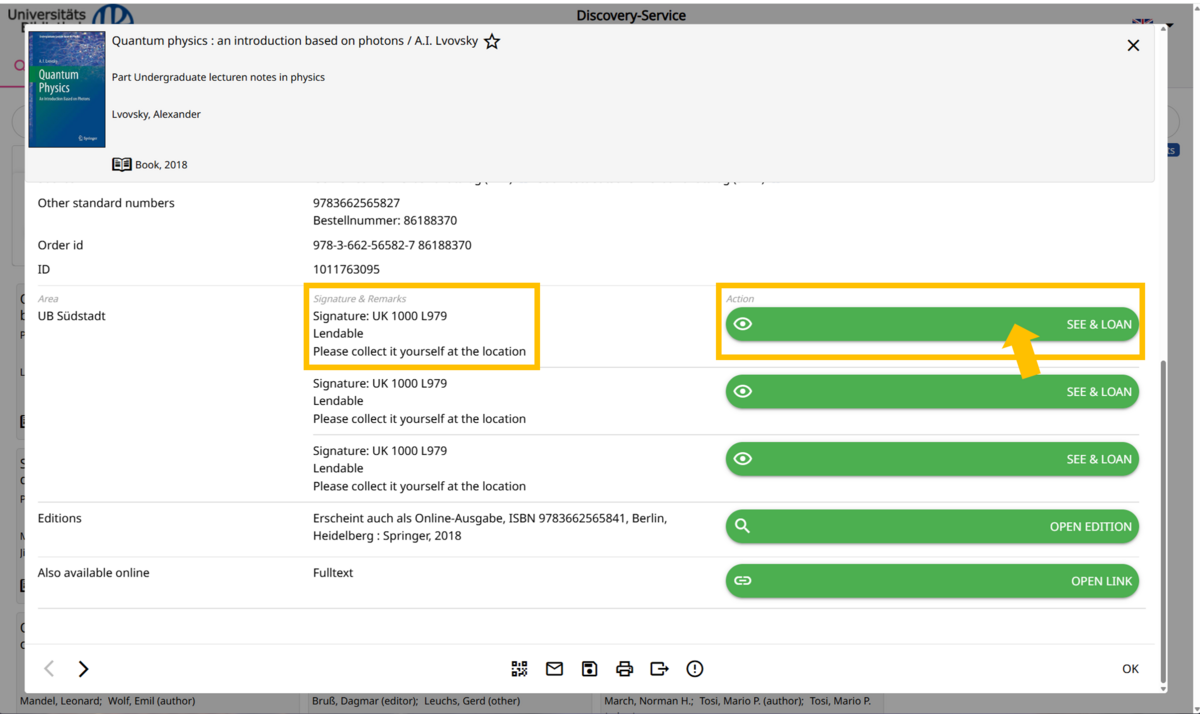1200x714 pixels.
Task: Click the export icon next to the printer
Action: 659,669
